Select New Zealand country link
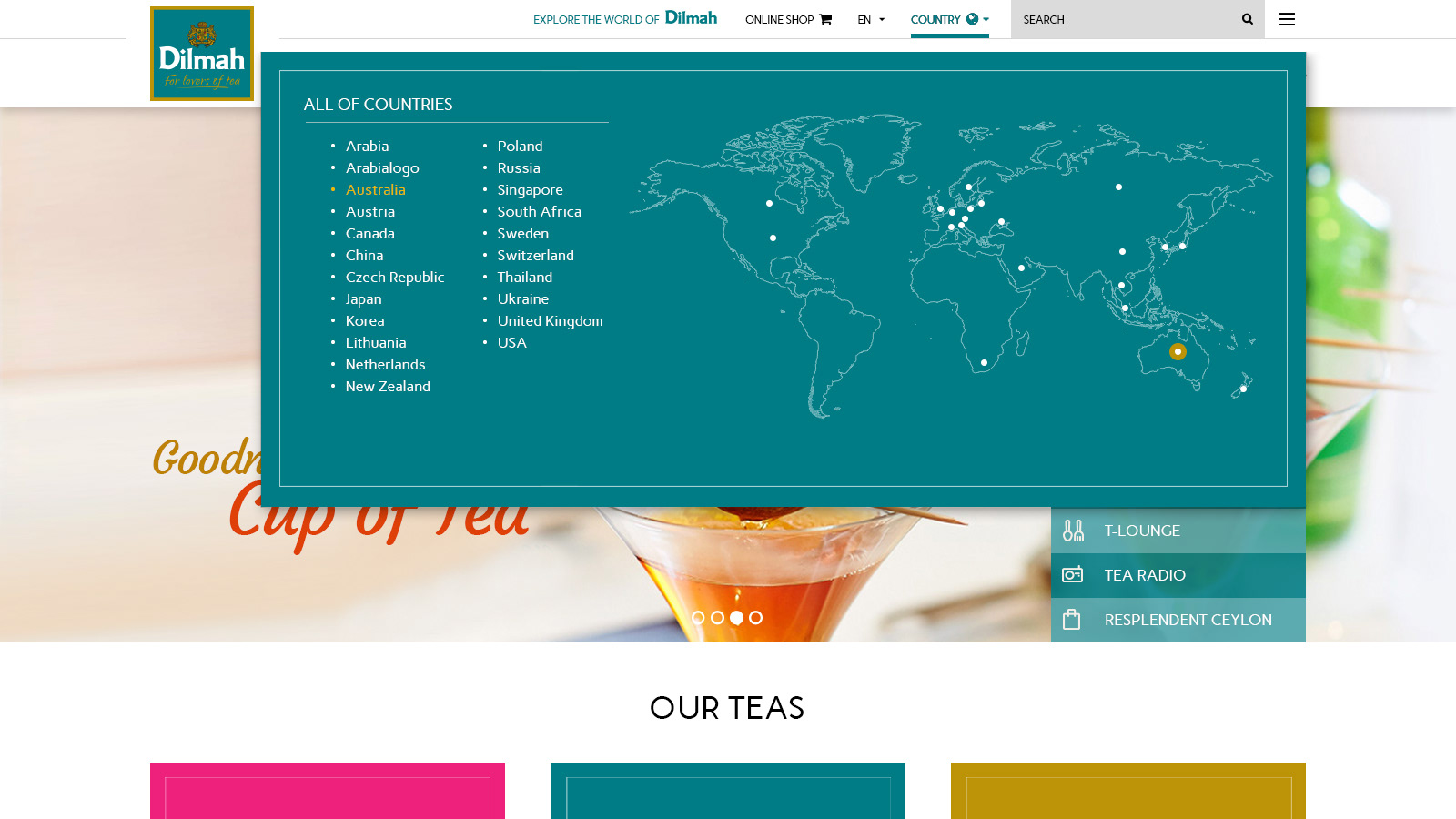The width and height of the screenshot is (1456, 819). pyautogui.click(x=388, y=386)
